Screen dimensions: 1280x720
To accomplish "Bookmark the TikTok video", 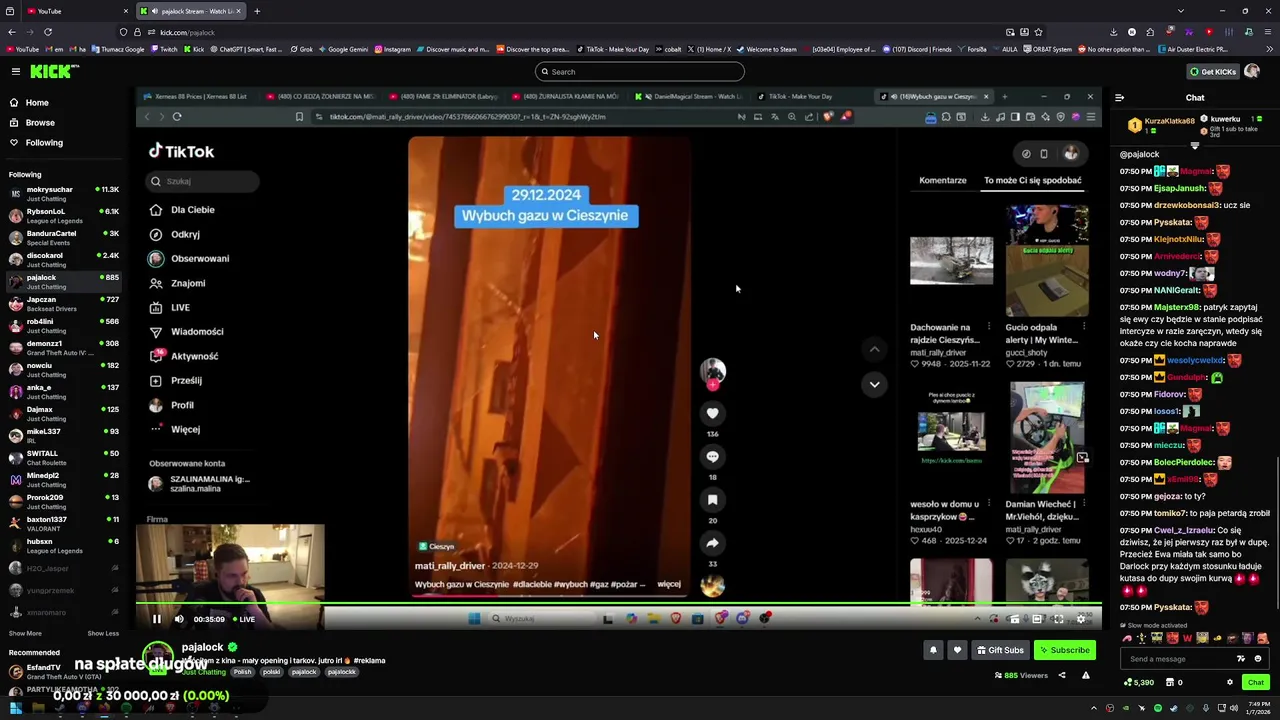I will click(x=713, y=499).
